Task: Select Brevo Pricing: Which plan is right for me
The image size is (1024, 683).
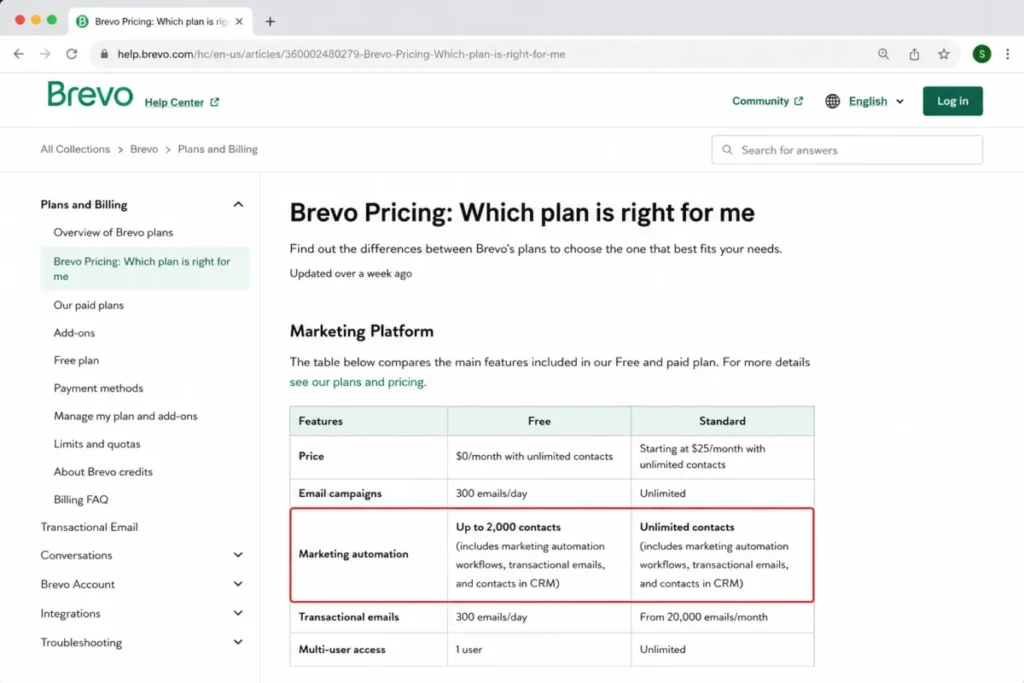Action: pyautogui.click(x=145, y=268)
